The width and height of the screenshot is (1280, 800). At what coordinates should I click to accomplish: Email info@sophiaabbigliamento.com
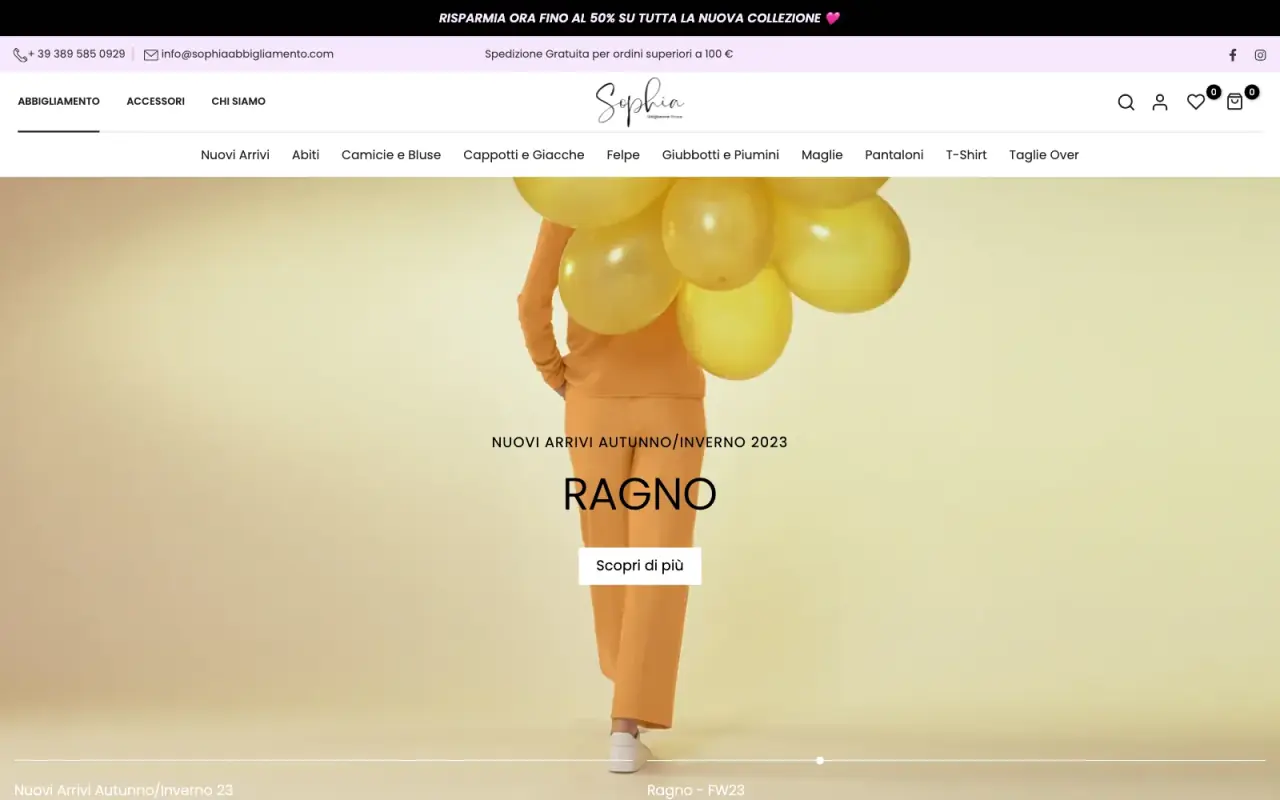pyautogui.click(x=247, y=54)
